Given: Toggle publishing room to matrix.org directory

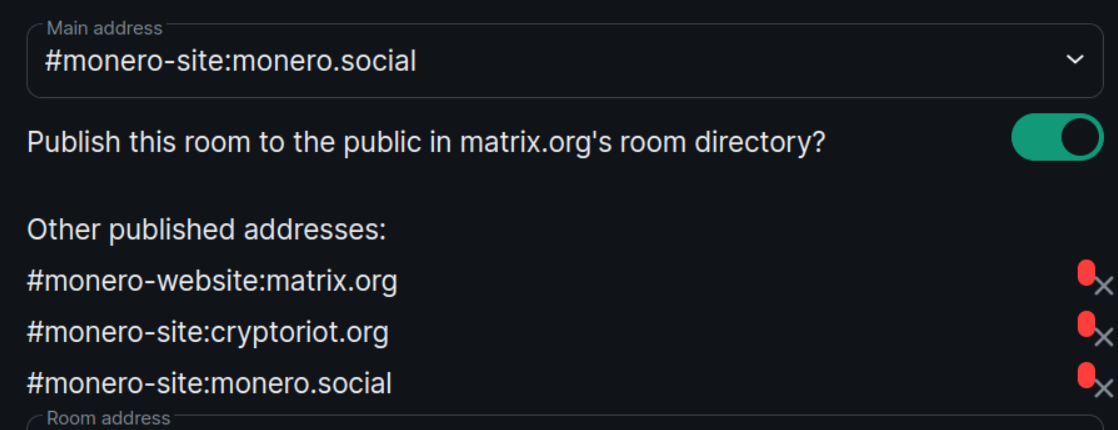Looking at the screenshot, I should point(1056,138).
